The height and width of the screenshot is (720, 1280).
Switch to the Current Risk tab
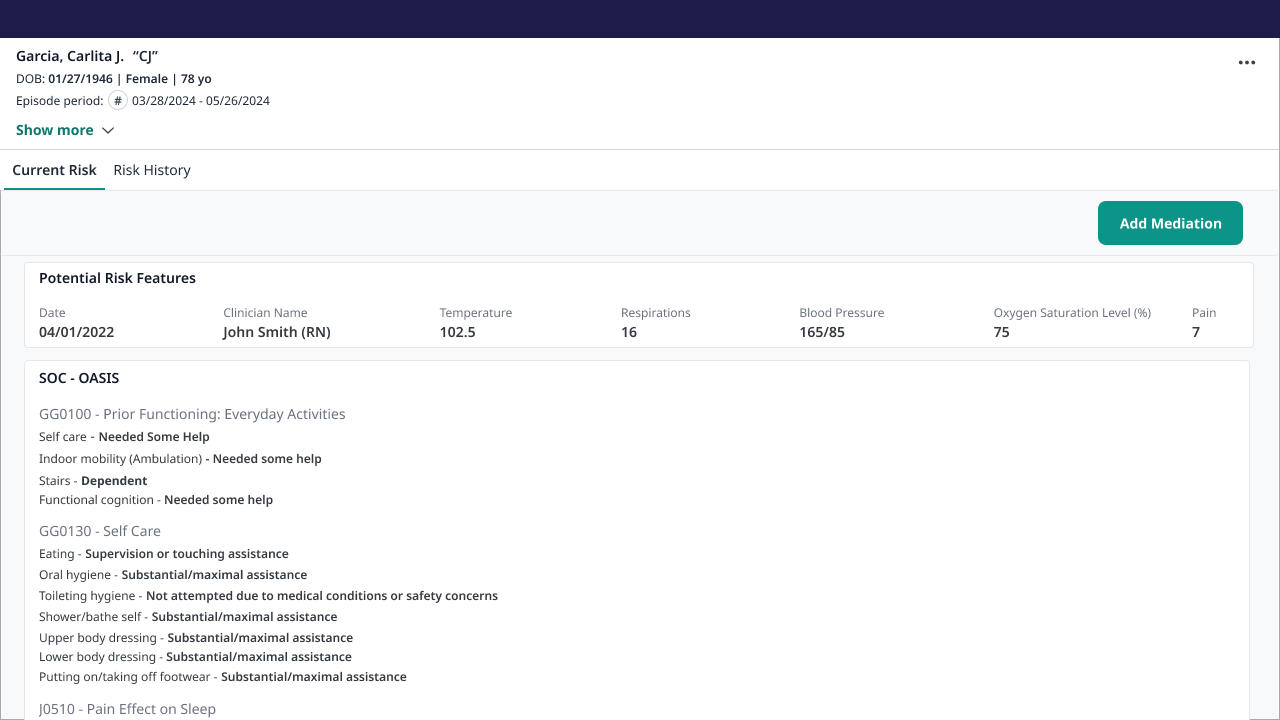(x=54, y=170)
